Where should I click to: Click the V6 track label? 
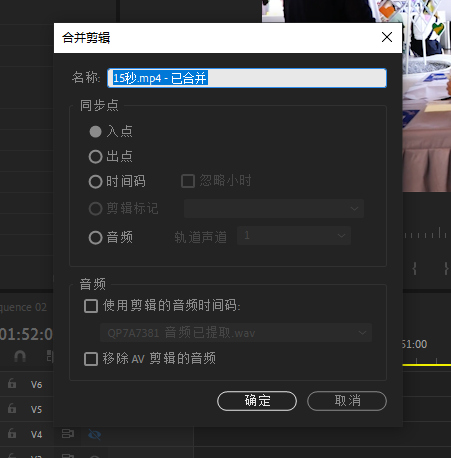point(36,385)
